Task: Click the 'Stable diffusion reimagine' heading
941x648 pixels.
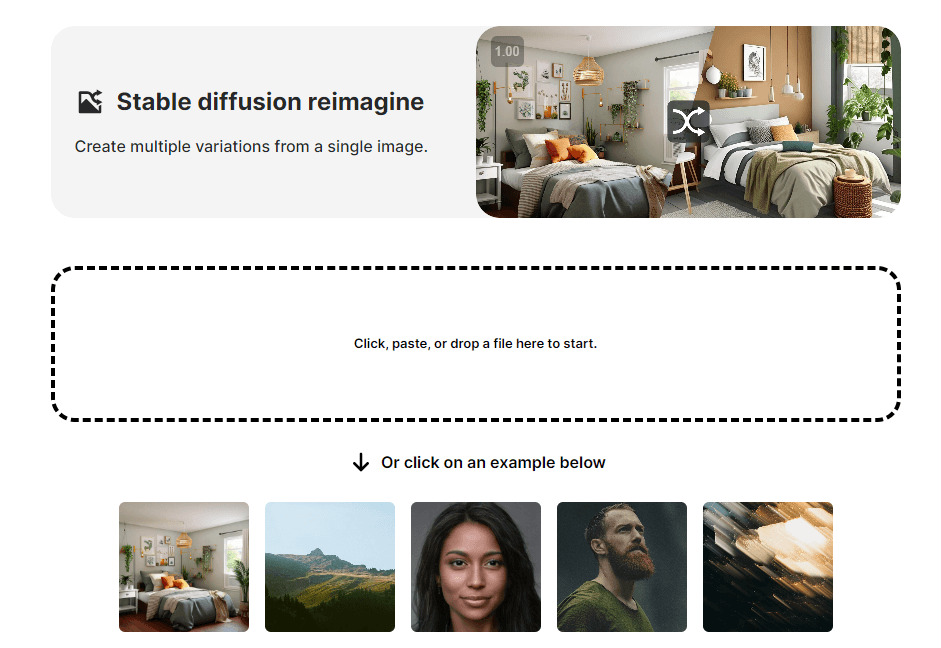Action: point(270,102)
